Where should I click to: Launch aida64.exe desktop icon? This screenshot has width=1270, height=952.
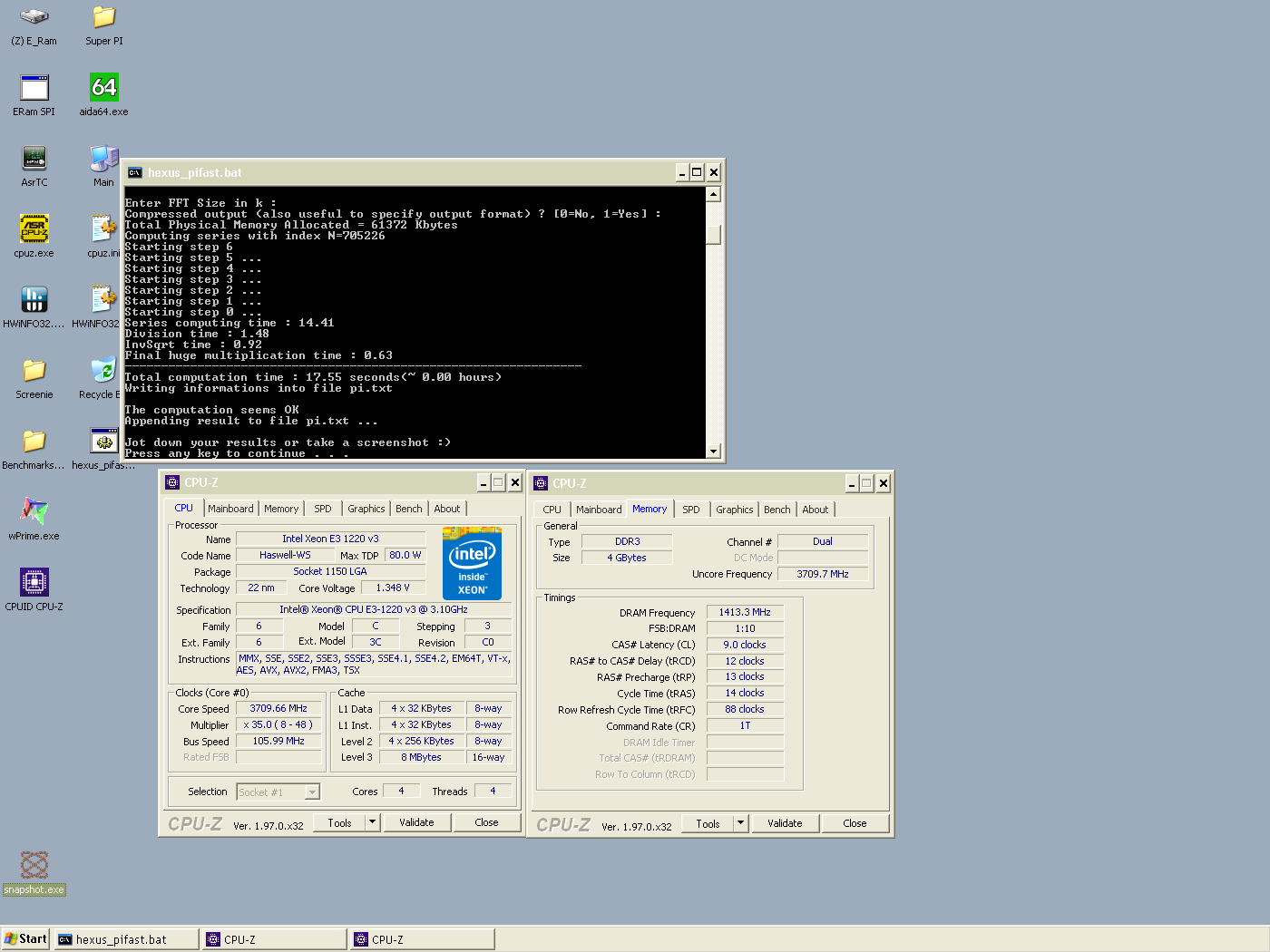click(104, 87)
